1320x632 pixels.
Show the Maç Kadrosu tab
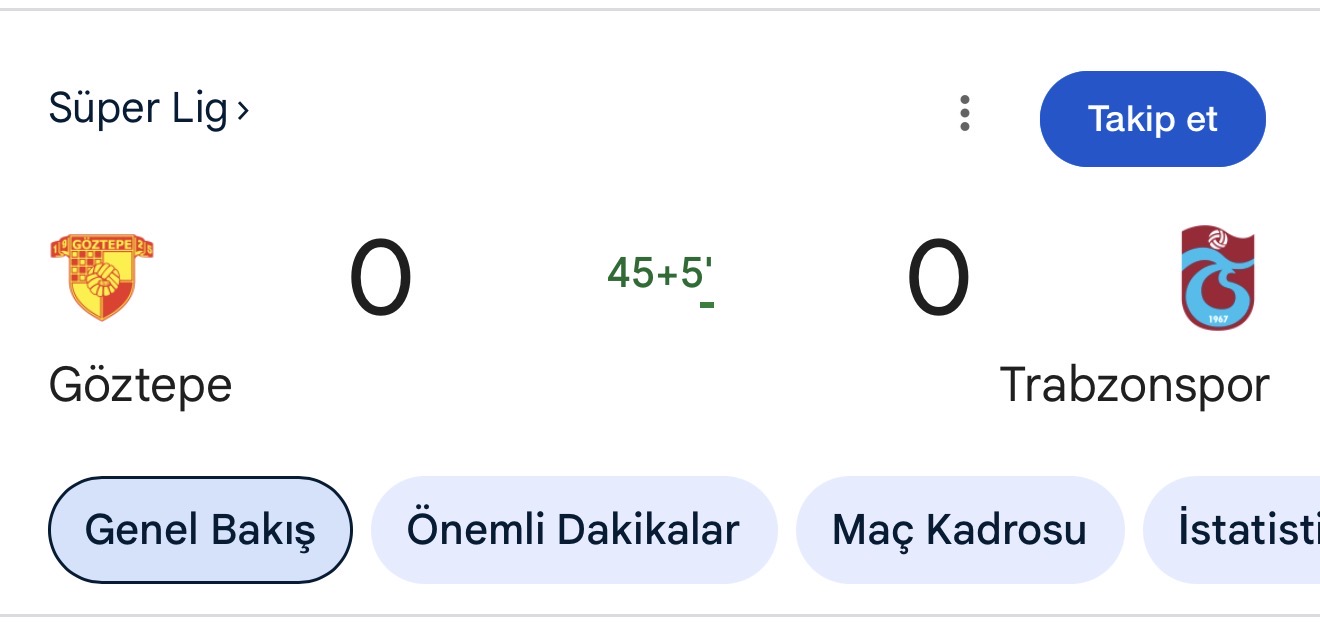[x=959, y=529]
